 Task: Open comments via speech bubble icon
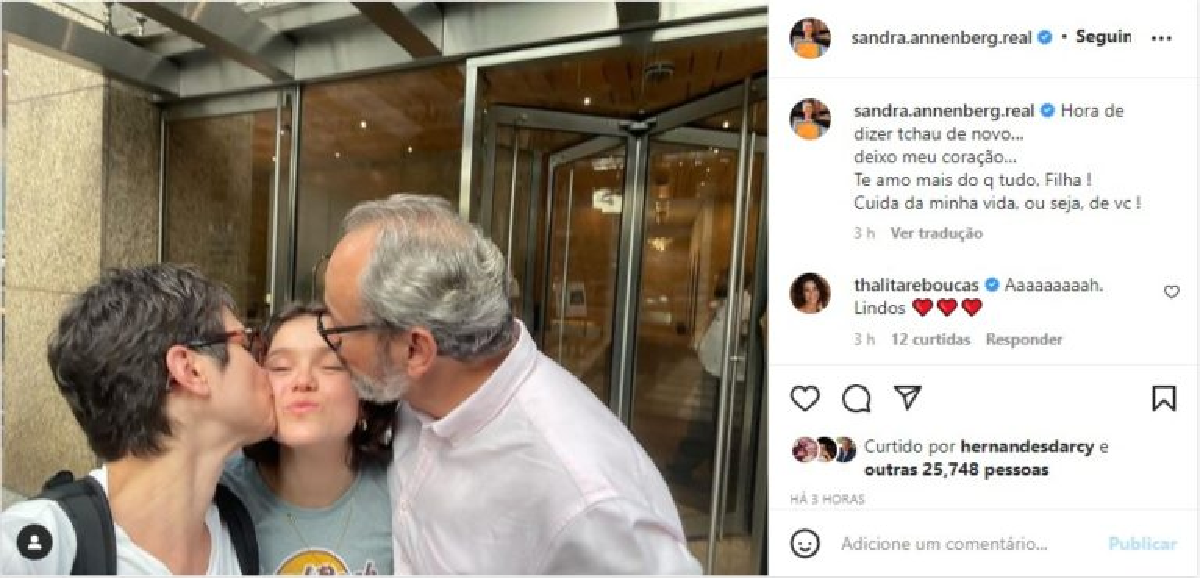pyautogui.click(x=856, y=398)
